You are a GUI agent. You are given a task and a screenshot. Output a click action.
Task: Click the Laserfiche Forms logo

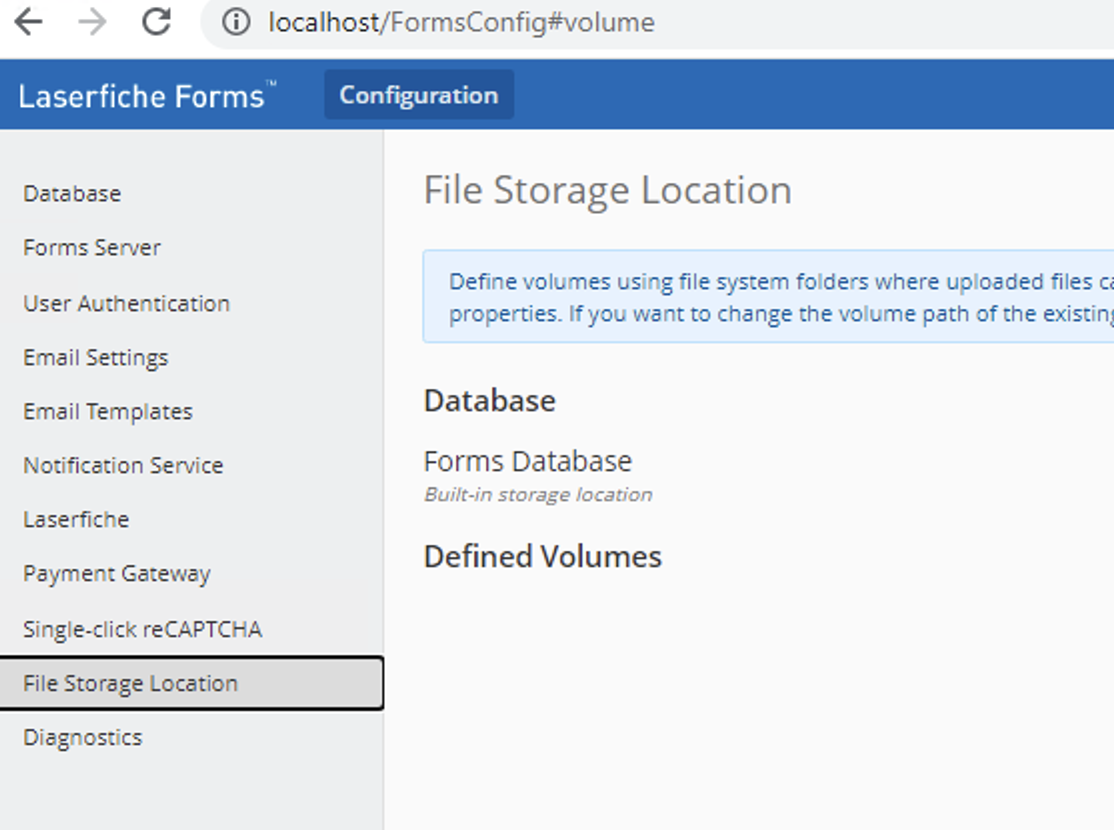coord(146,96)
